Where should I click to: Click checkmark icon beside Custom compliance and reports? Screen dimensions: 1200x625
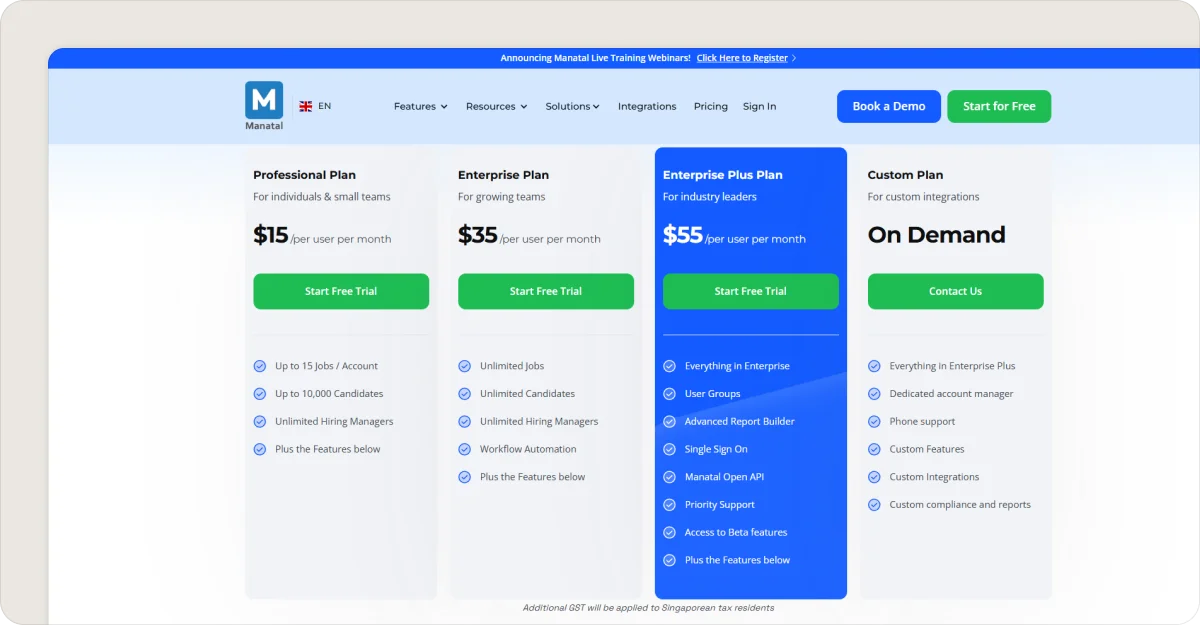[x=874, y=505]
